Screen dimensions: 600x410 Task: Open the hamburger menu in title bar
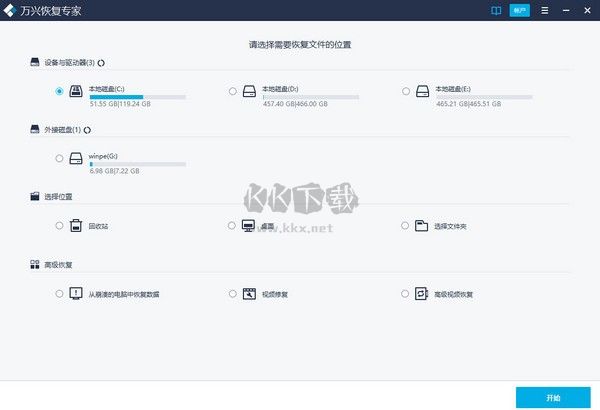(x=544, y=10)
